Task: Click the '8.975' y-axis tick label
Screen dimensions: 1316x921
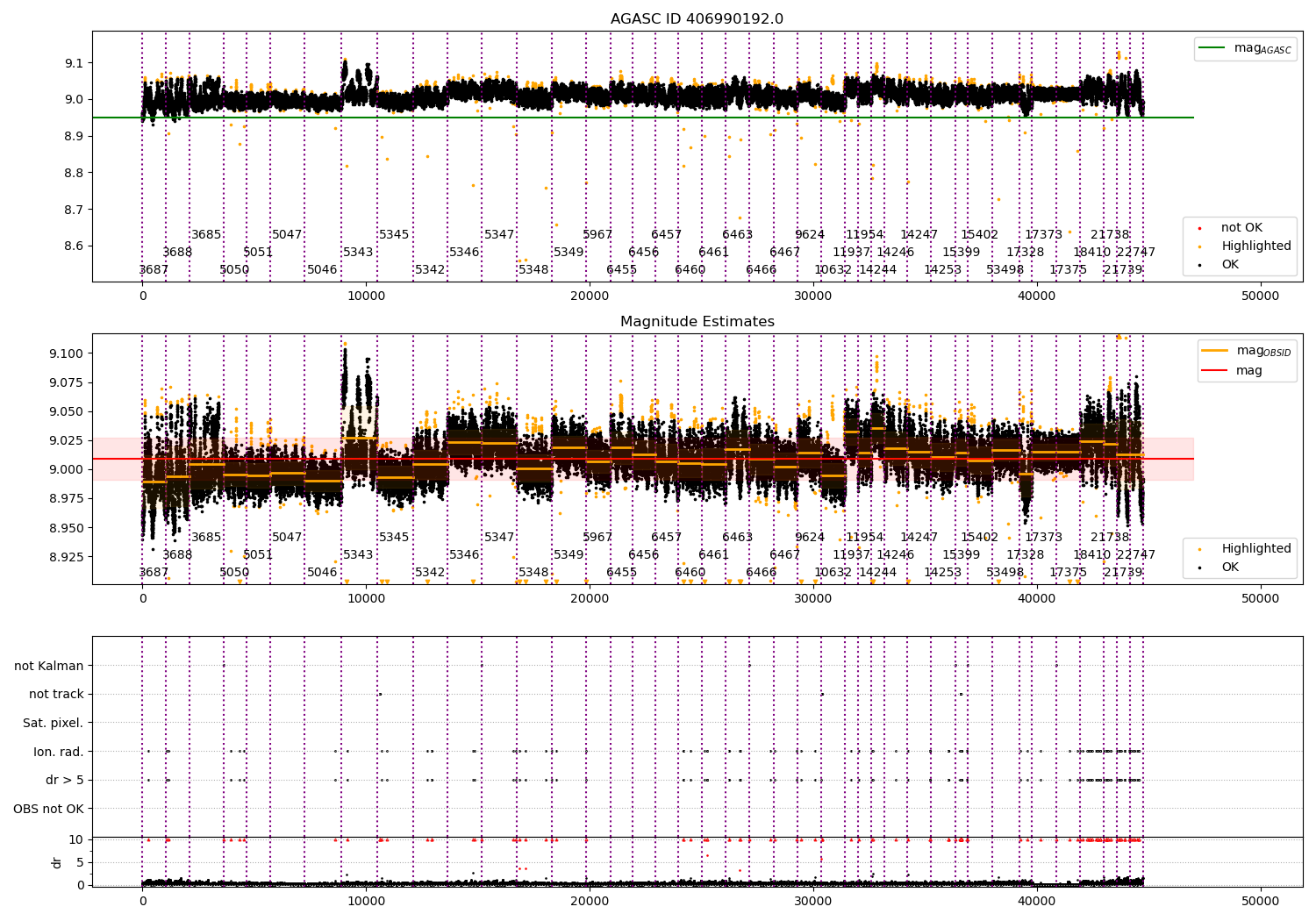Action: point(66,499)
